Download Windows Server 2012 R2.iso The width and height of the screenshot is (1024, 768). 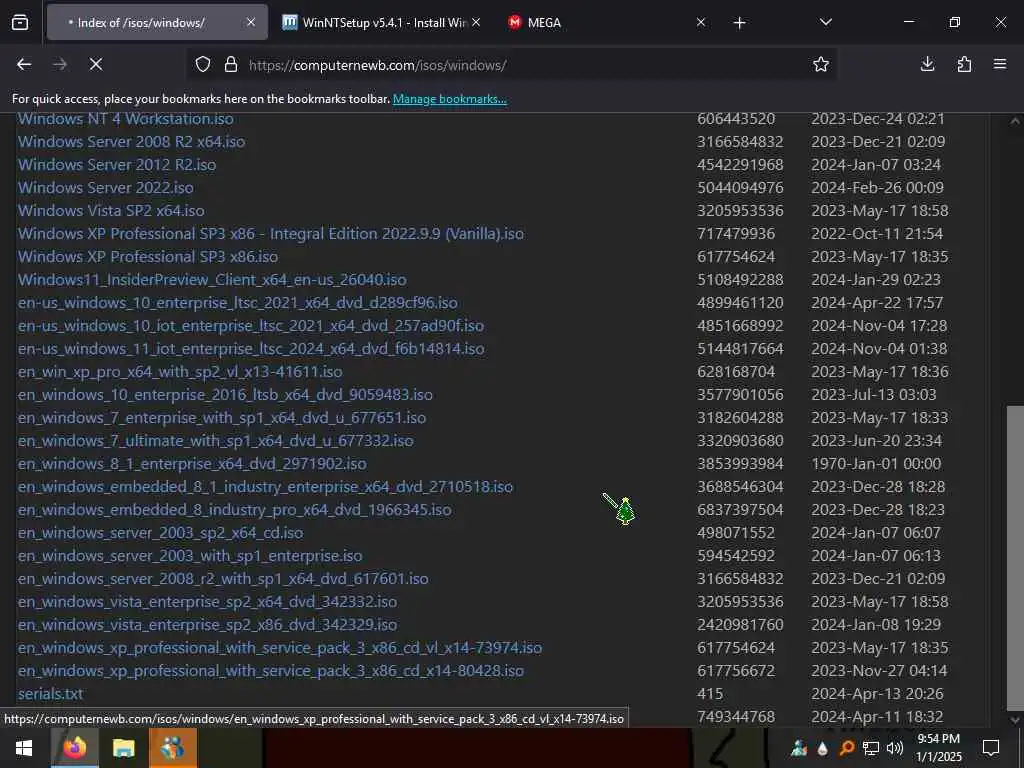coord(117,165)
